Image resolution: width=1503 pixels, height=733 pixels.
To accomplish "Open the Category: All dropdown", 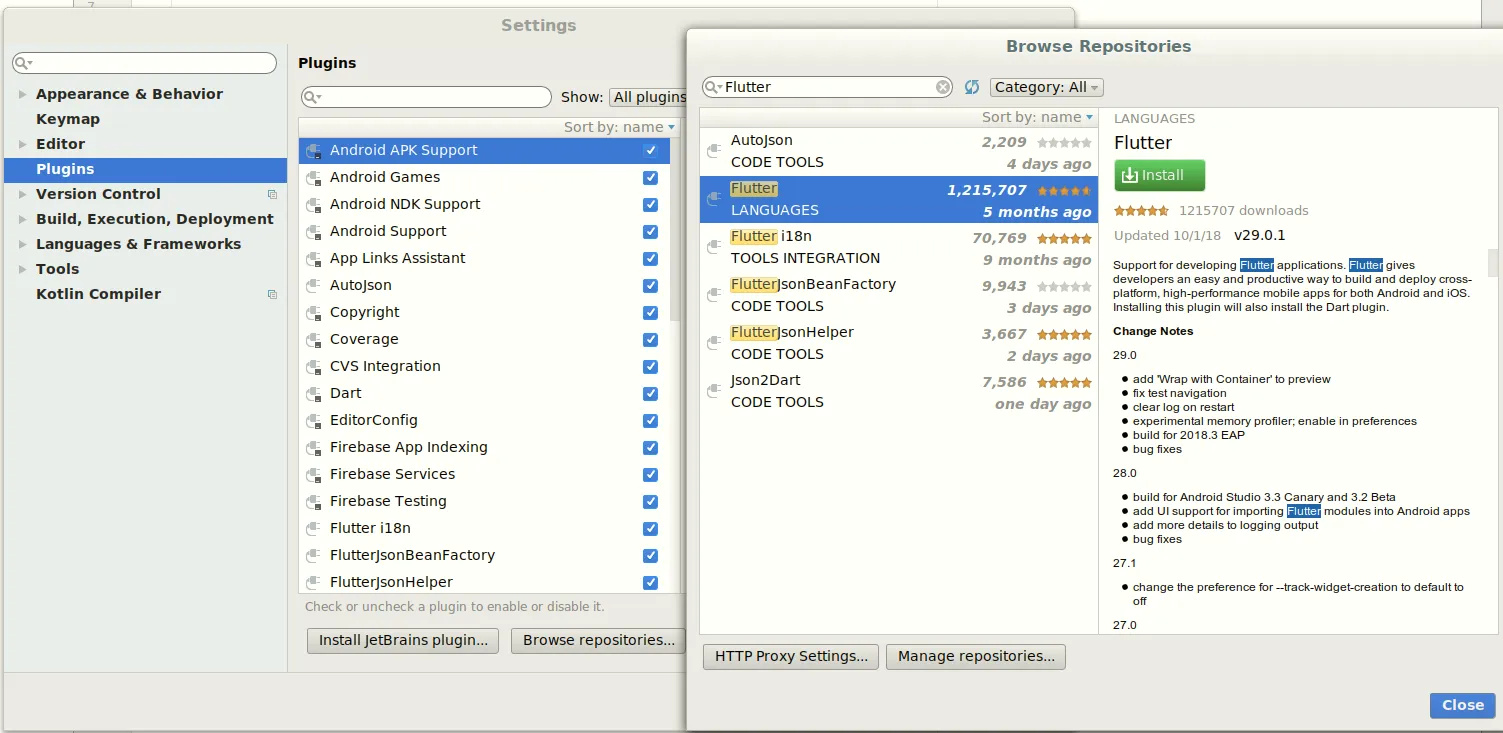I will [x=1046, y=87].
